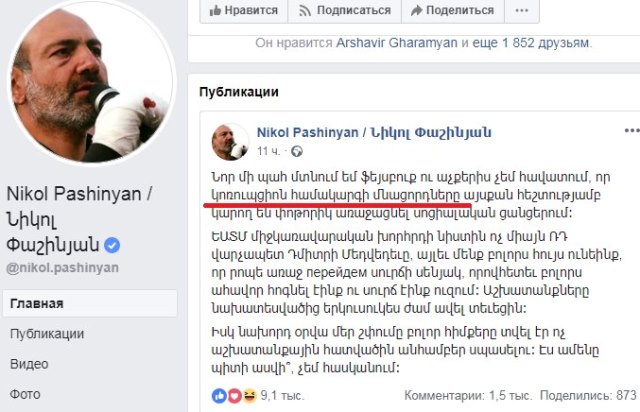The height and width of the screenshot is (412, 640).
Task: Open the Главная sidebar tab
Action: (90, 303)
